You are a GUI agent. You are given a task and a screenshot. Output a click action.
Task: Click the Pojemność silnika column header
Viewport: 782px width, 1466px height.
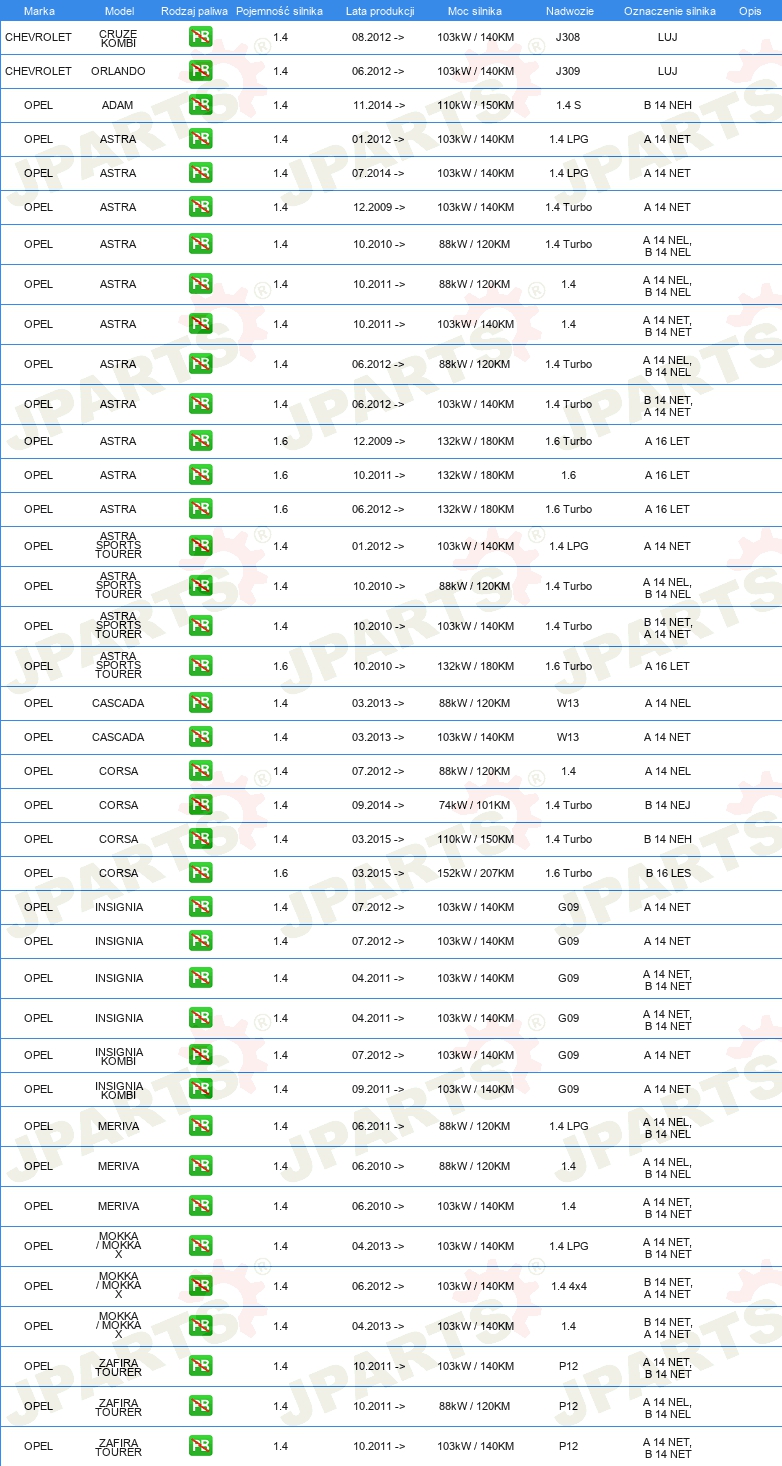279,11
